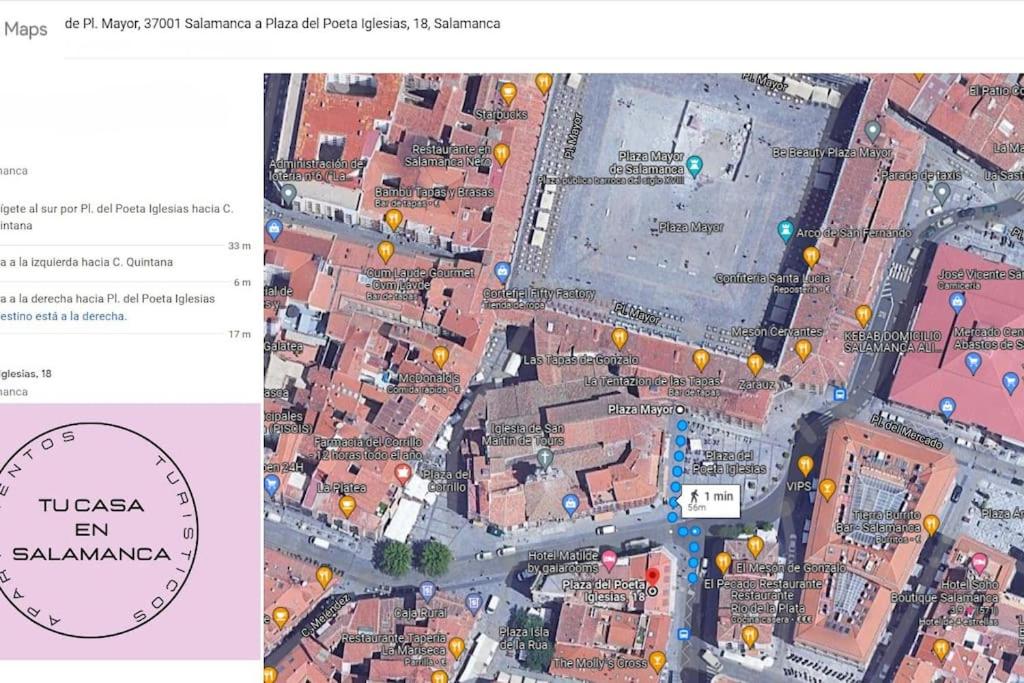The height and width of the screenshot is (683, 1024).
Task: Click the Maps logo text
Action: (25, 29)
